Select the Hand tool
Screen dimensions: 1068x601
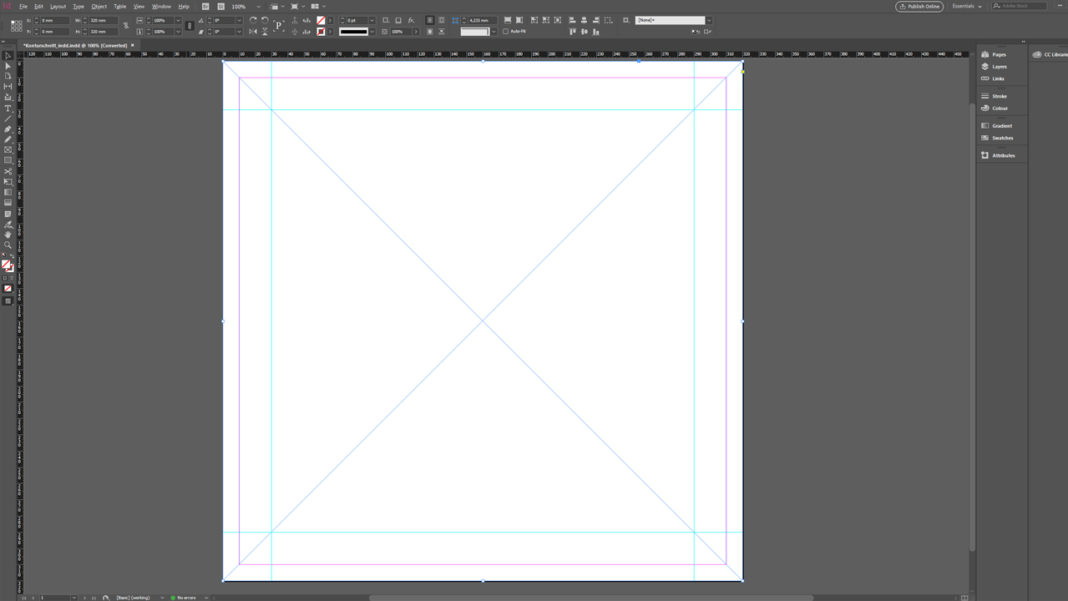pyautogui.click(x=6, y=235)
